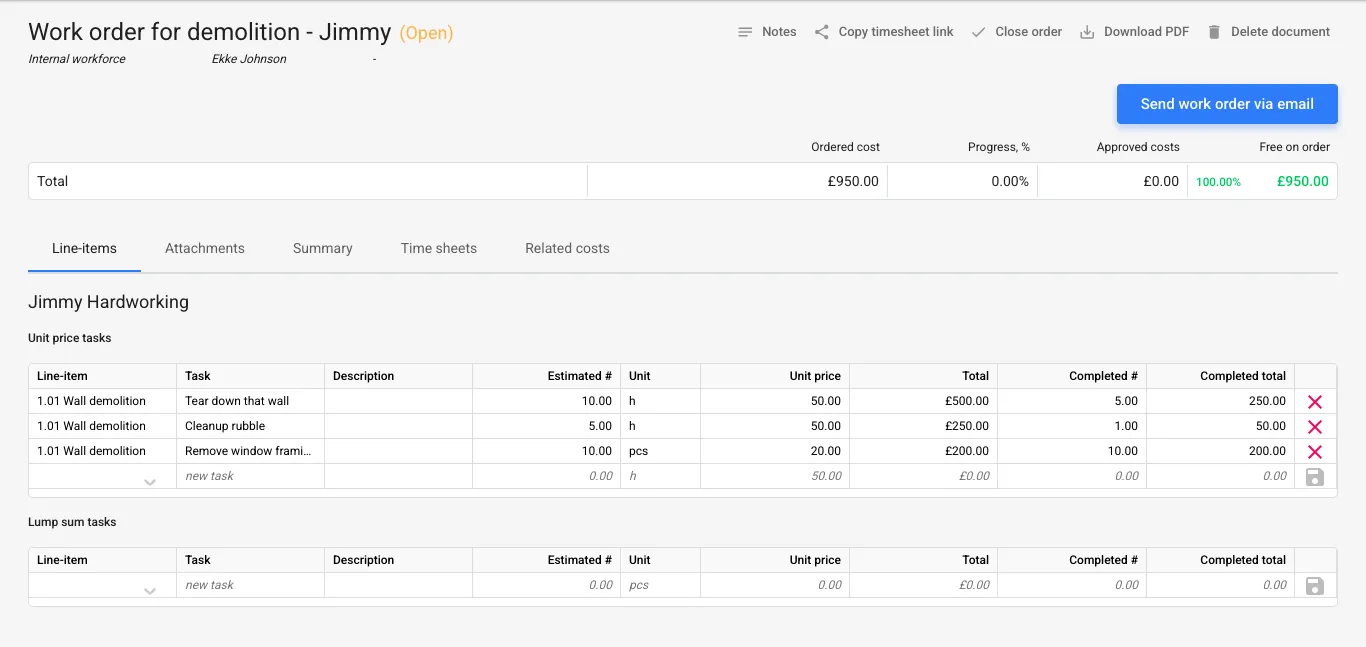
Task: Click the 'pcs' unit in Remove window row
Action: tap(661, 451)
